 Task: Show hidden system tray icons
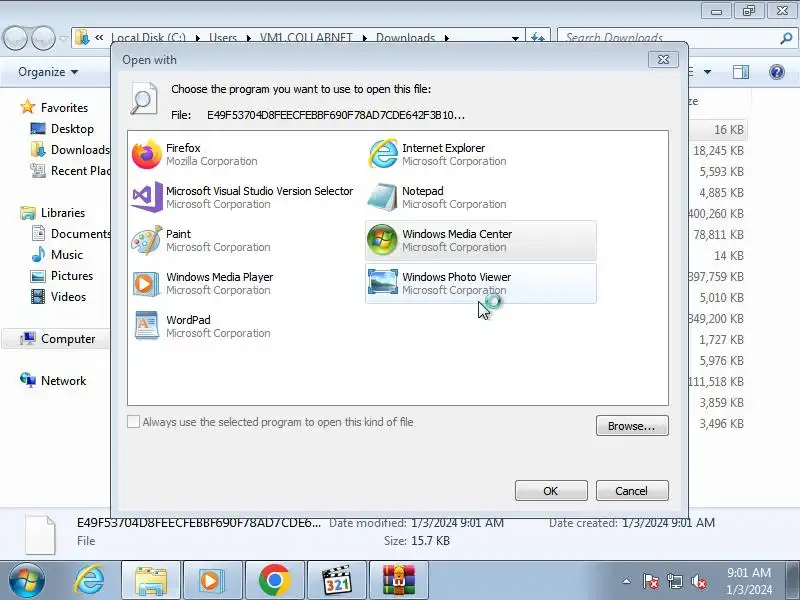pyautogui.click(x=626, y=581)
